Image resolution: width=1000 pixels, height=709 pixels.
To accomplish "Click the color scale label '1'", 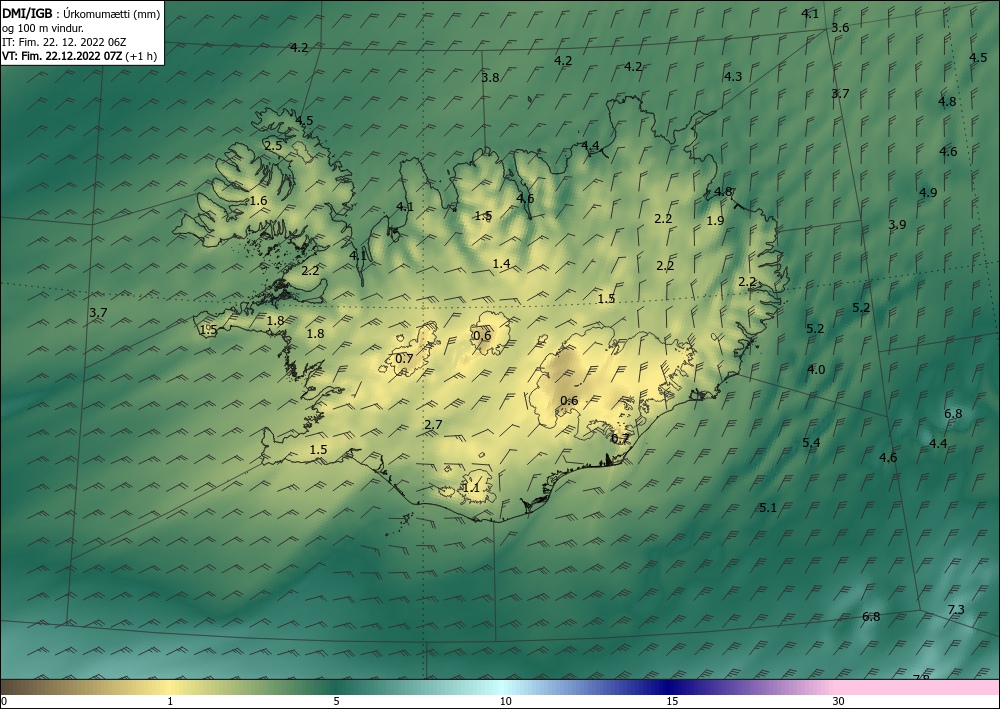I will tap(170, 701).
